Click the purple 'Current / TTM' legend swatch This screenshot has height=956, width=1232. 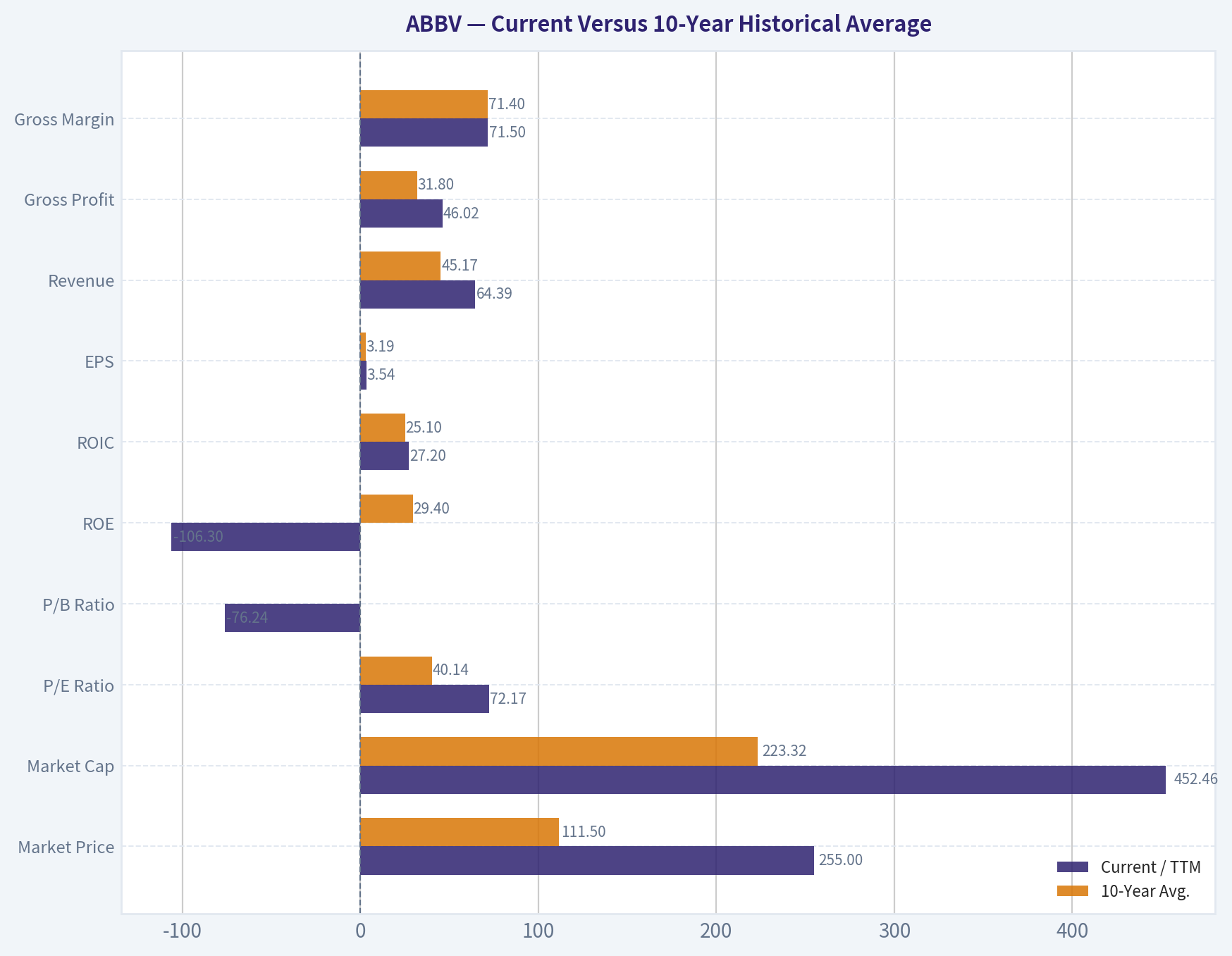[x=1073, y=867]
